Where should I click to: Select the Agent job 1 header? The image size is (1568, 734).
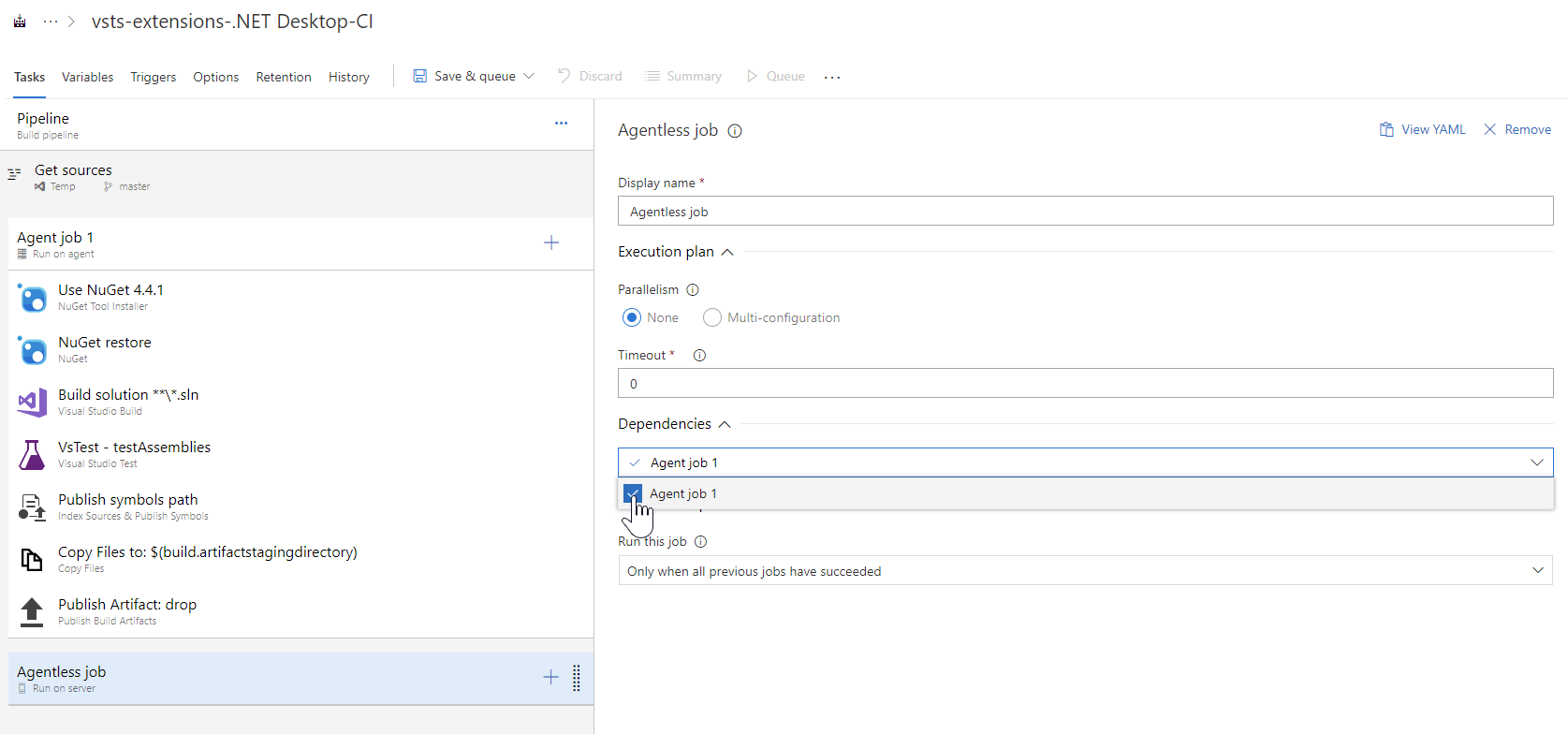pos(300,244)
